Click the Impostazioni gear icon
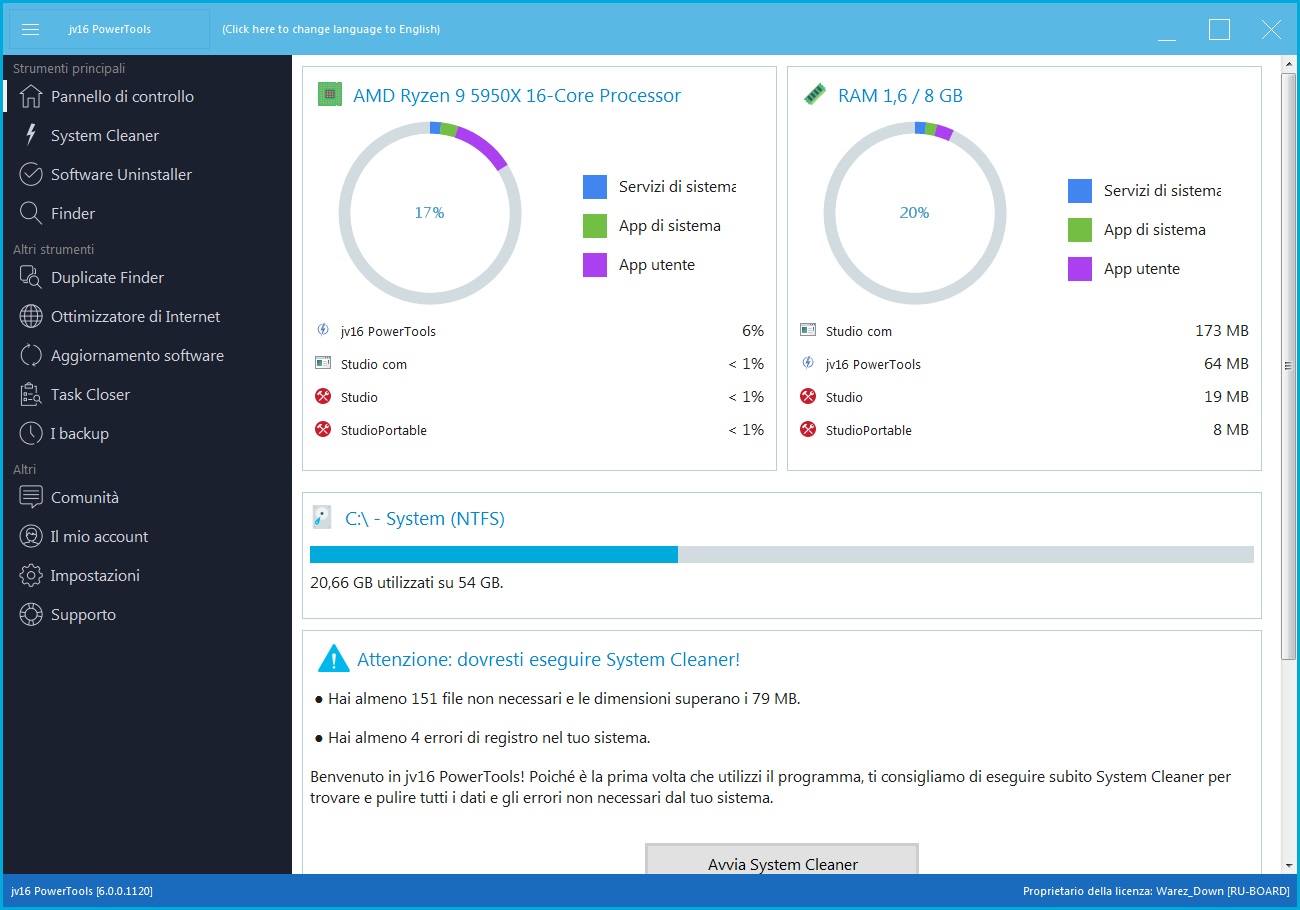Image resolution: width=1300 pixels, height=910 pixels. pos(31,575)
